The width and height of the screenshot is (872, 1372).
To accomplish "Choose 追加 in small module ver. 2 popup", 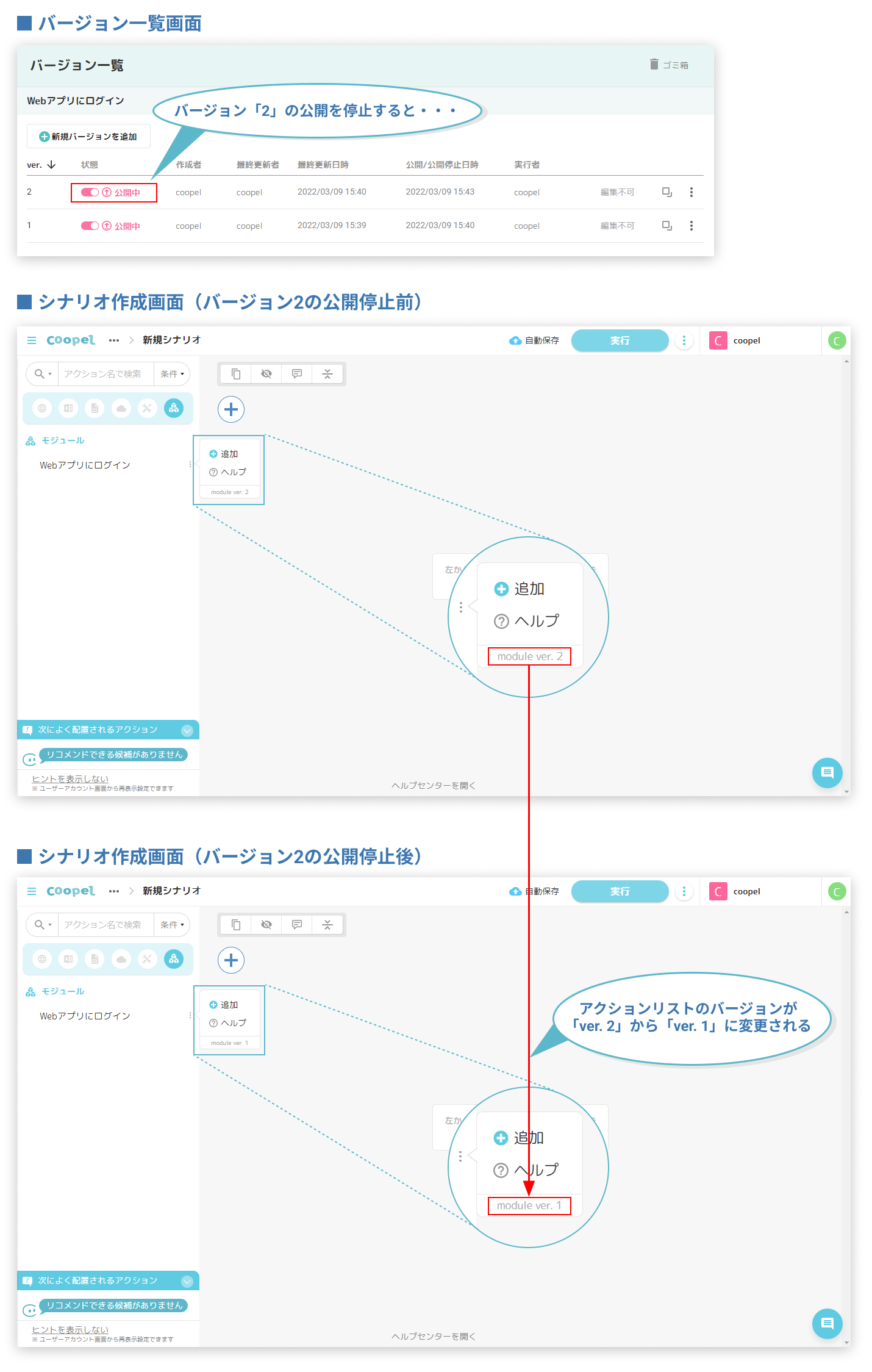I will [224, 454].
